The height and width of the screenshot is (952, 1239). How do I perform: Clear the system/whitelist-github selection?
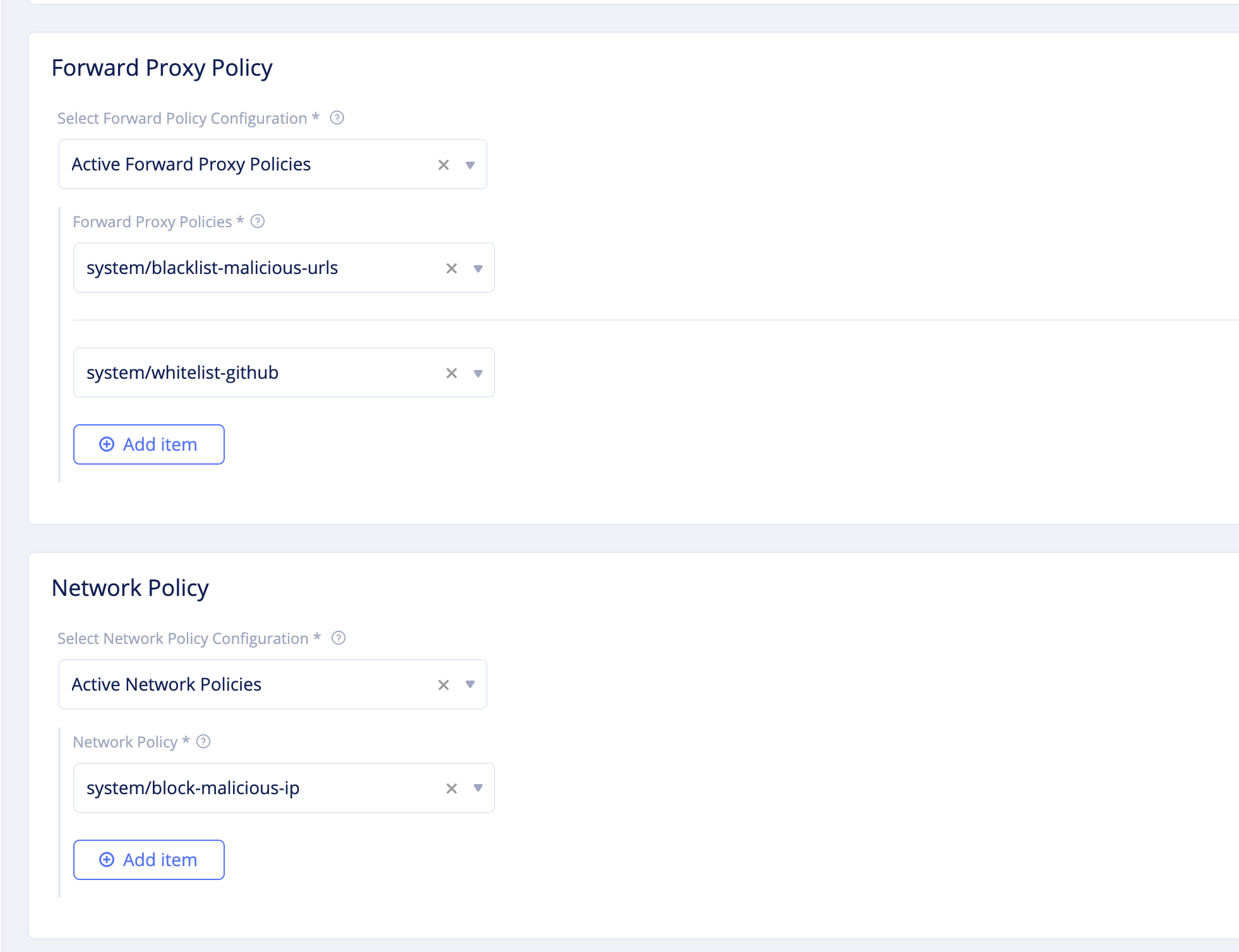(x=452, y=373)
